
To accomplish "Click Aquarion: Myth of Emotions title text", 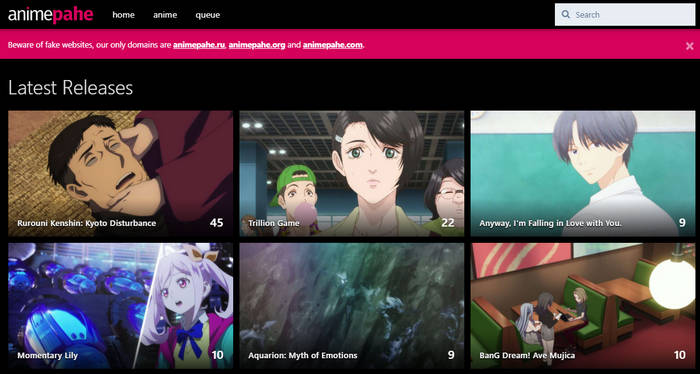I will (303, 356).
